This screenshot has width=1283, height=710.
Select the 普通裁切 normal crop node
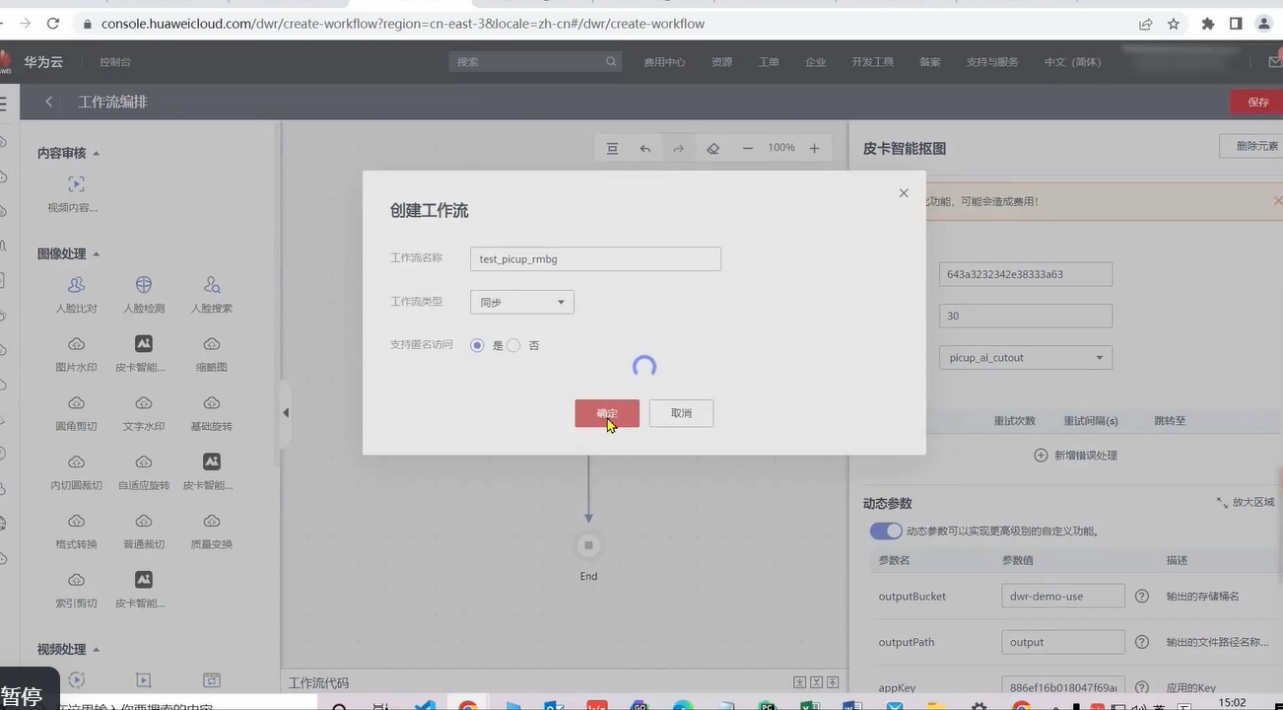(x=144, y=531)
